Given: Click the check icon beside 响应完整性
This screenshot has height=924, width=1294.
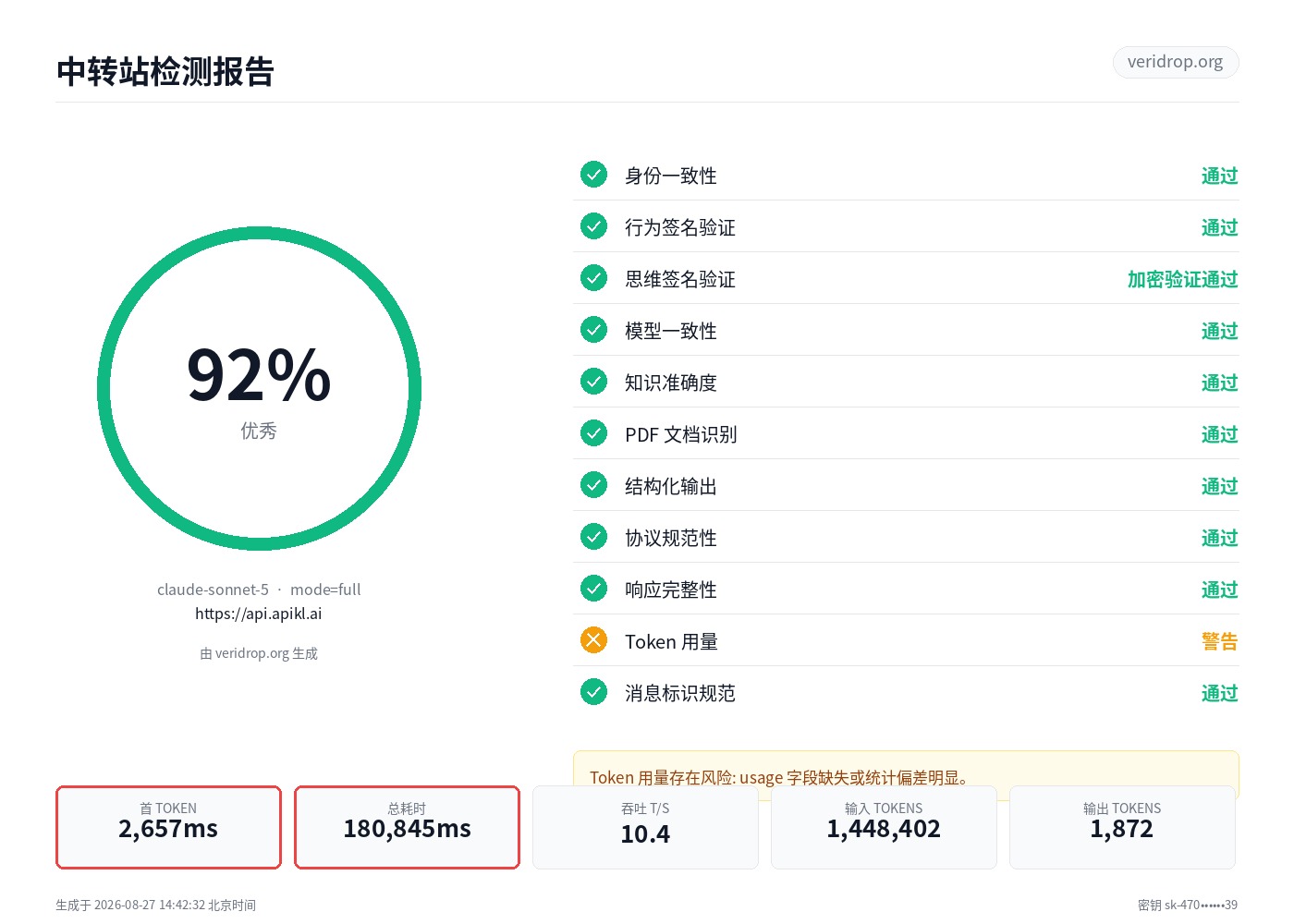Looking at the screenshot, I should pos(593,589).
